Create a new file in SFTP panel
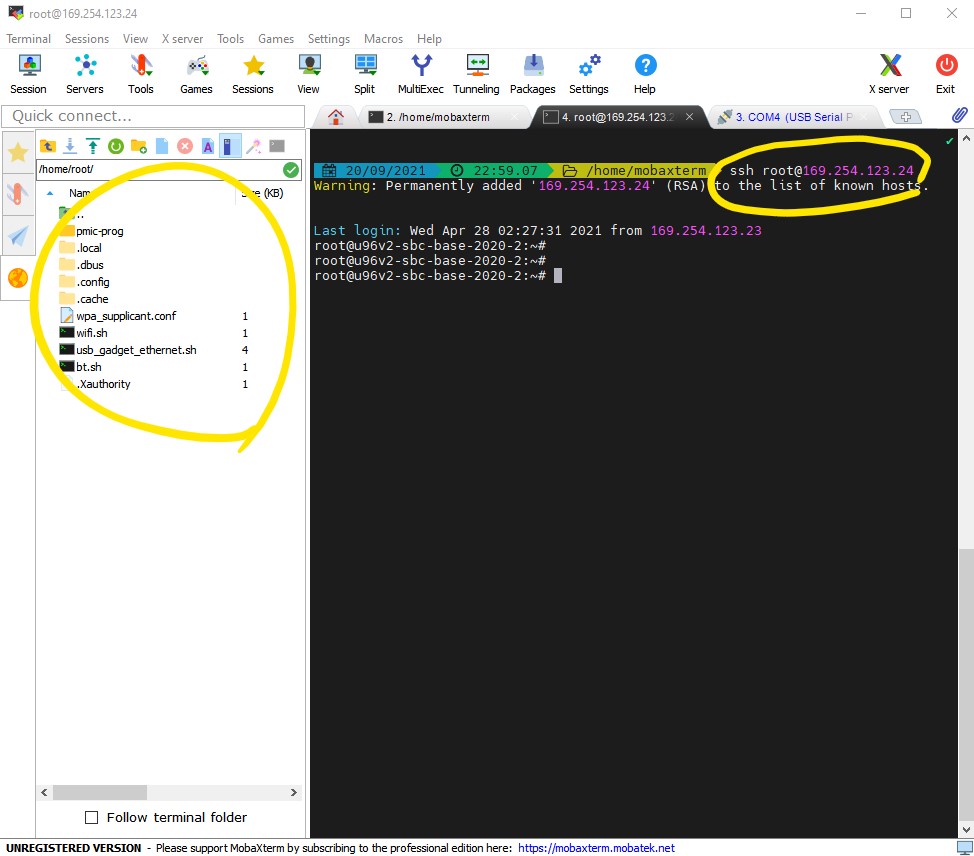The image size is (974, 856). [x=162, y=147]
